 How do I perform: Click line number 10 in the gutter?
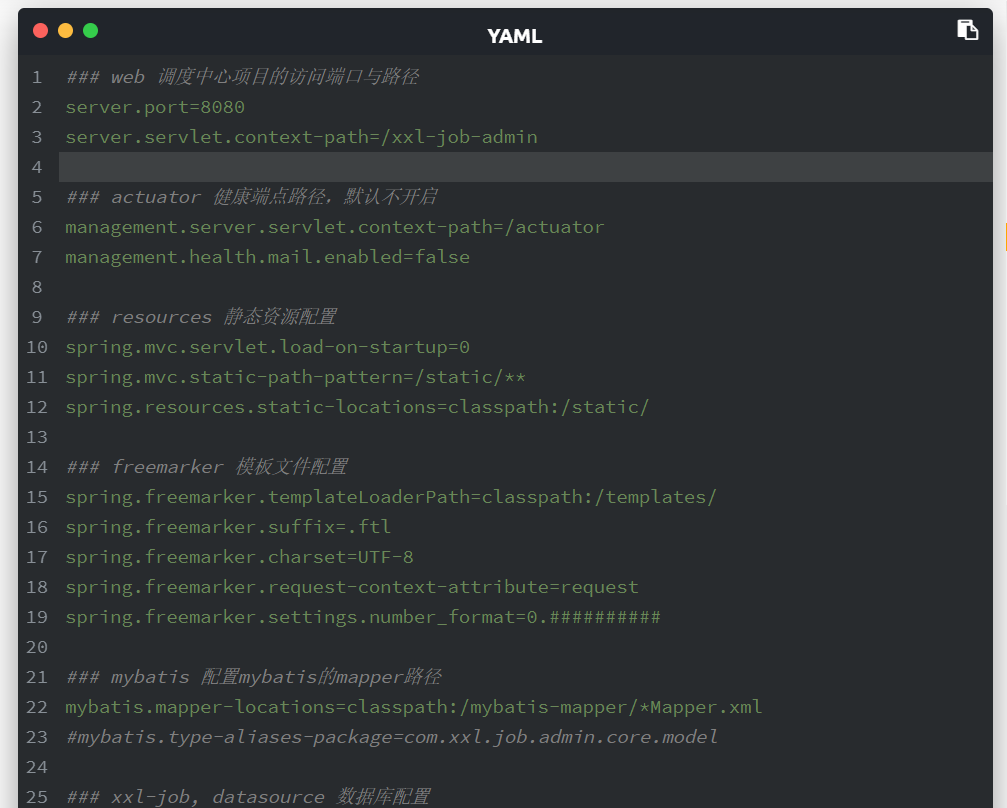pos(37,347)
